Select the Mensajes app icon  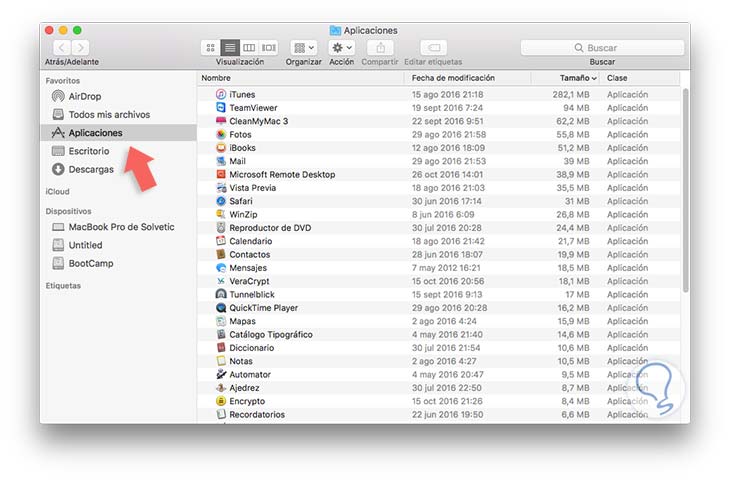(x=221, y=268)
